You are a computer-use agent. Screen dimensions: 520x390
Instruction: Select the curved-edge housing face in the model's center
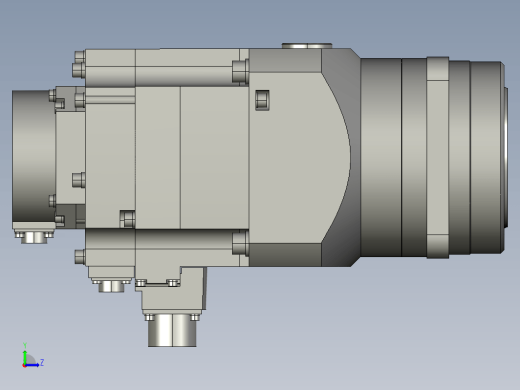pyautogui.click(x=299, y=157)
